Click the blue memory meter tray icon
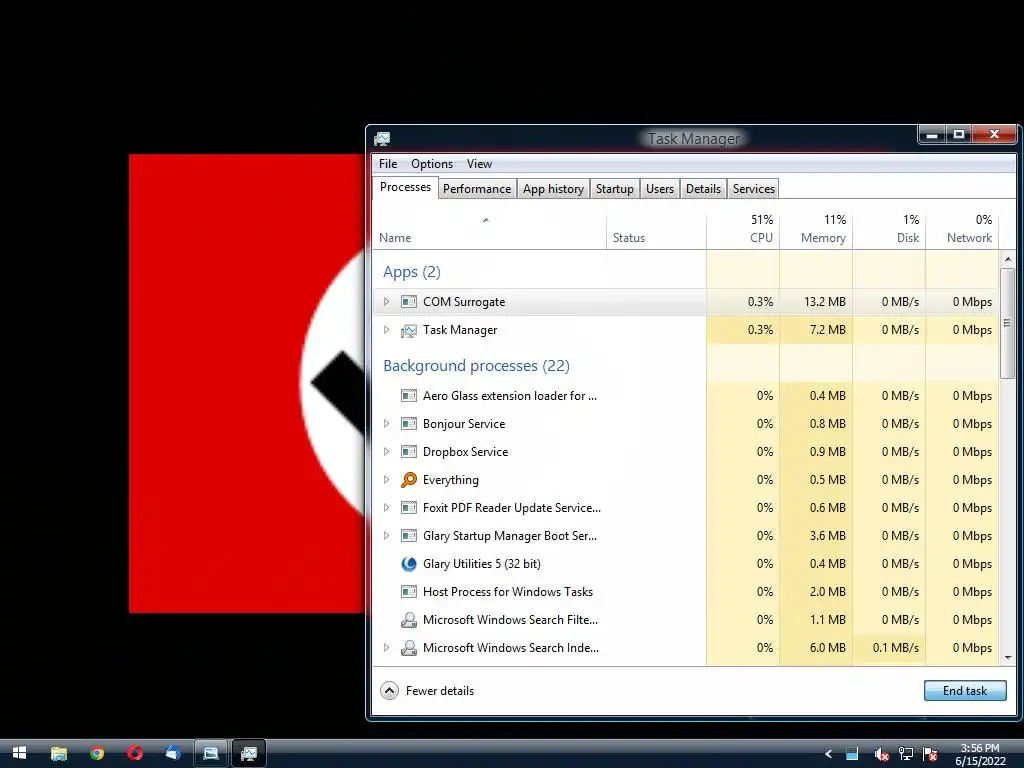Viewport: 1024px width, 768px height. [x=852, y=754]
